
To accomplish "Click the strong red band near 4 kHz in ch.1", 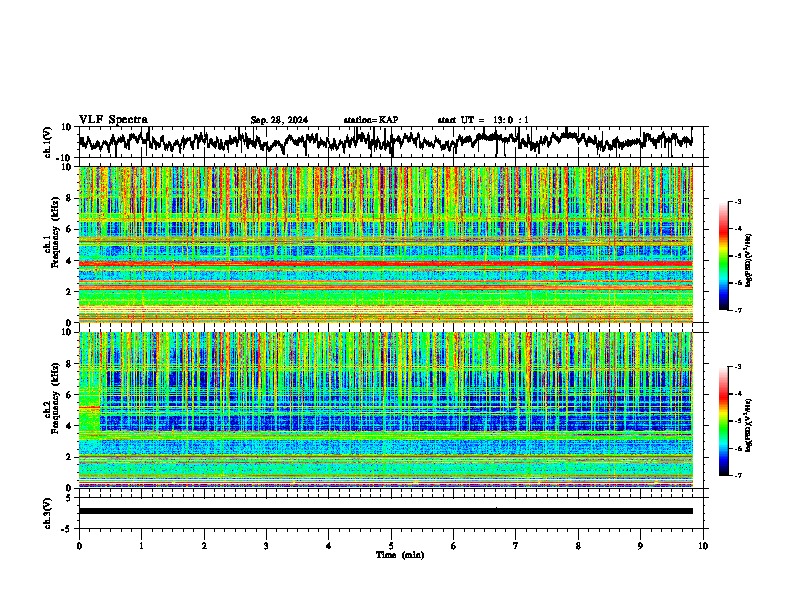I will click(x=385, y=264).
